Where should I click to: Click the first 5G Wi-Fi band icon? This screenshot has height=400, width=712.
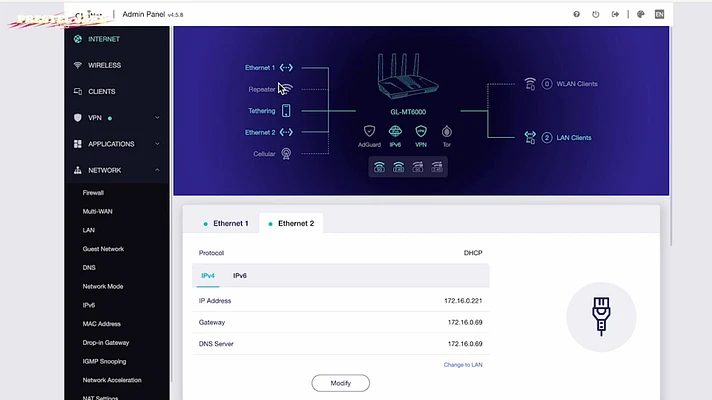(379, 167)
